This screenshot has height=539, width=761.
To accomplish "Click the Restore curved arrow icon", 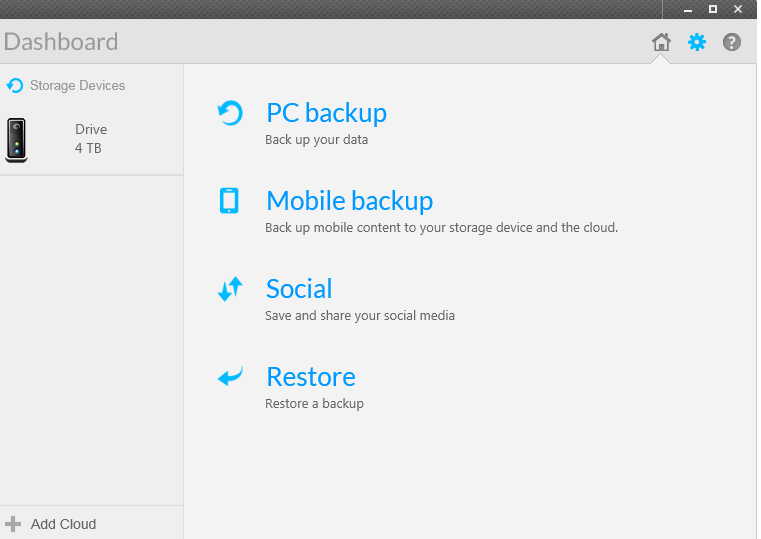I will [x=230, y=377].
